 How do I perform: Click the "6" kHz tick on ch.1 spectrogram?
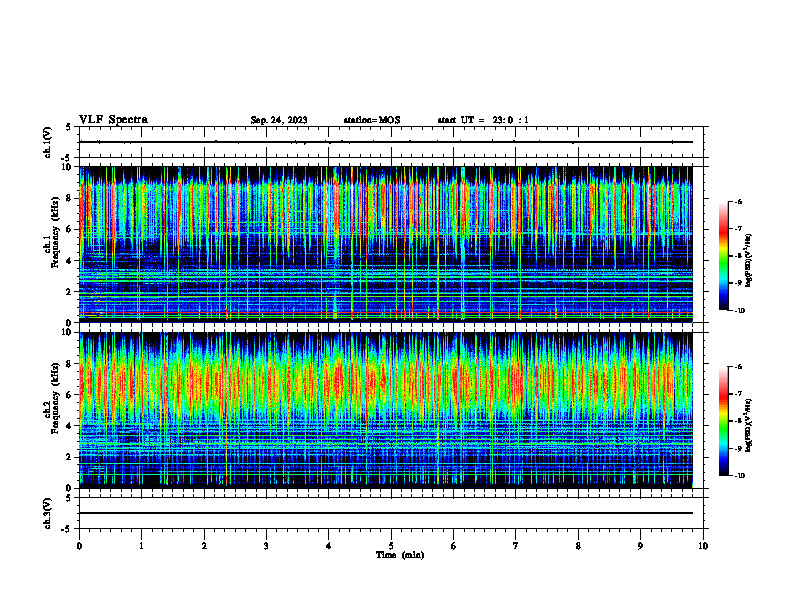click(x=68, y=229)
